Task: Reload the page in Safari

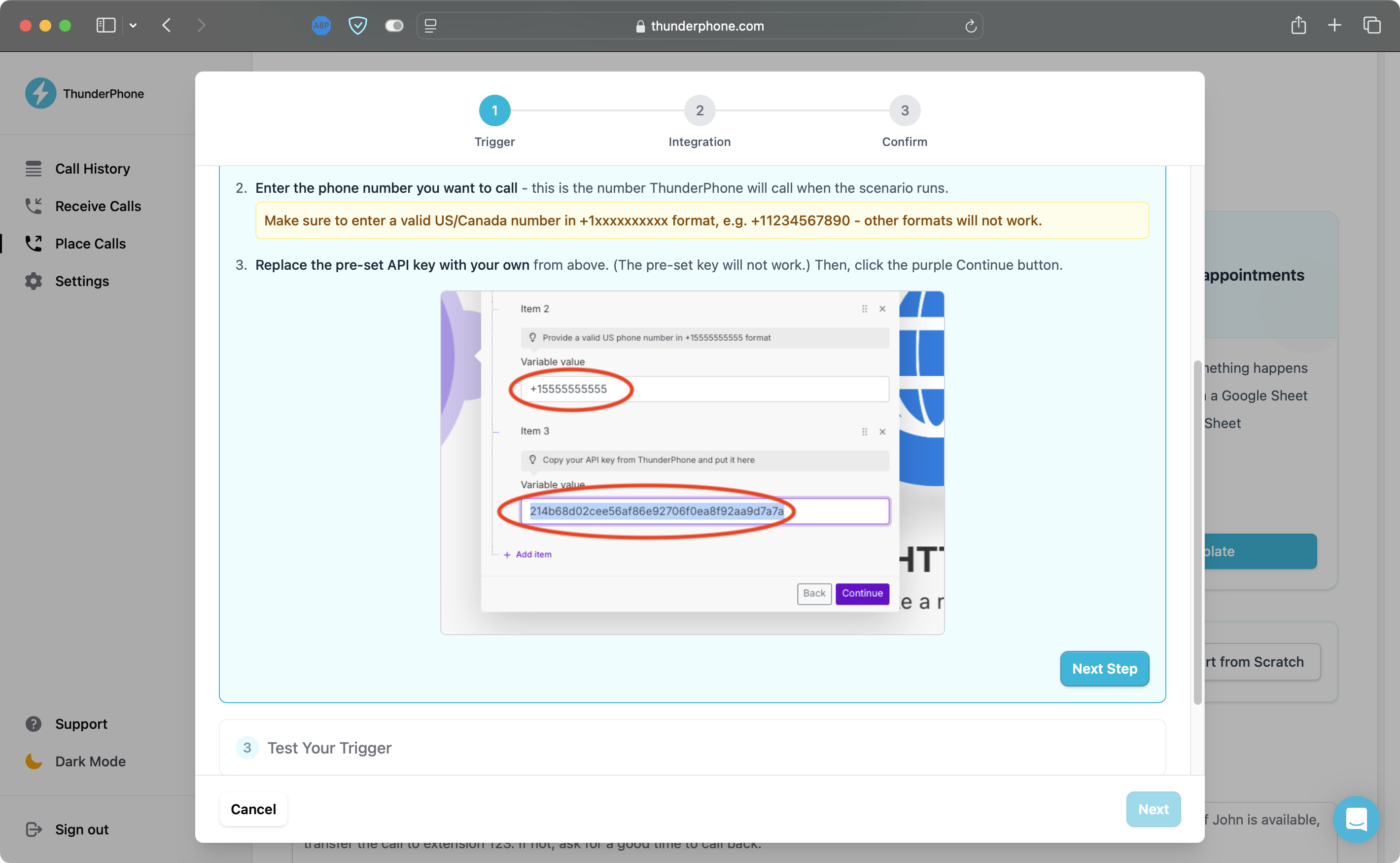Action: pyautogui.click(x=971, y=26)
